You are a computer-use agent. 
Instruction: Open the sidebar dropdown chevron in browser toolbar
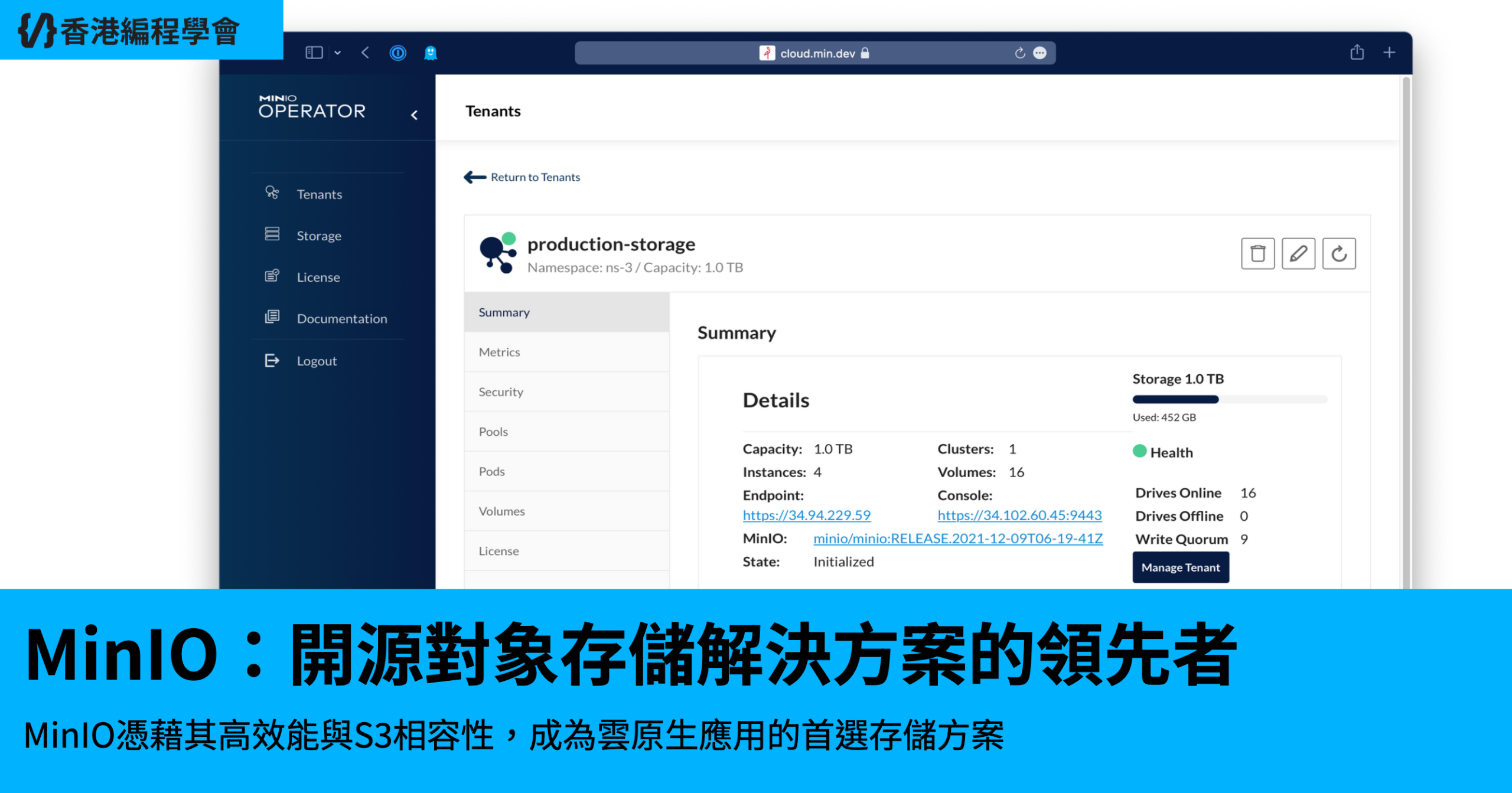click(x=337, y=53)
